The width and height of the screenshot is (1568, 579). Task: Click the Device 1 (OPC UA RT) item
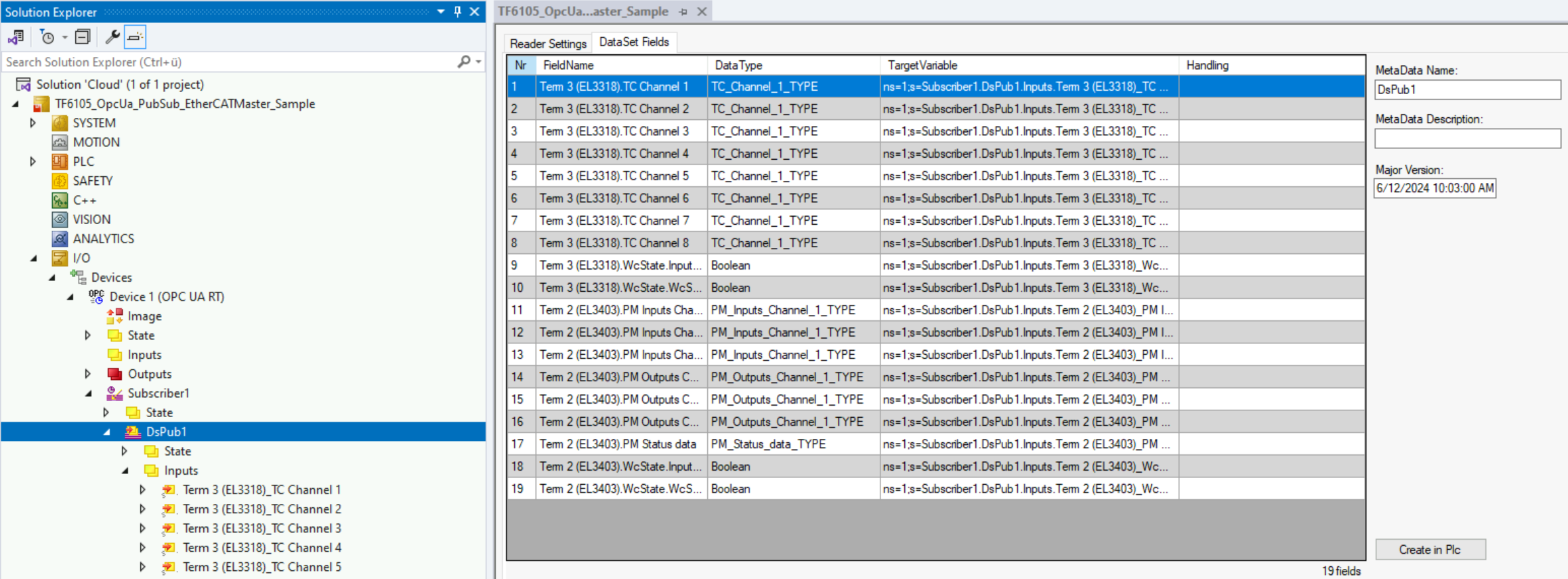pos(167,297)
